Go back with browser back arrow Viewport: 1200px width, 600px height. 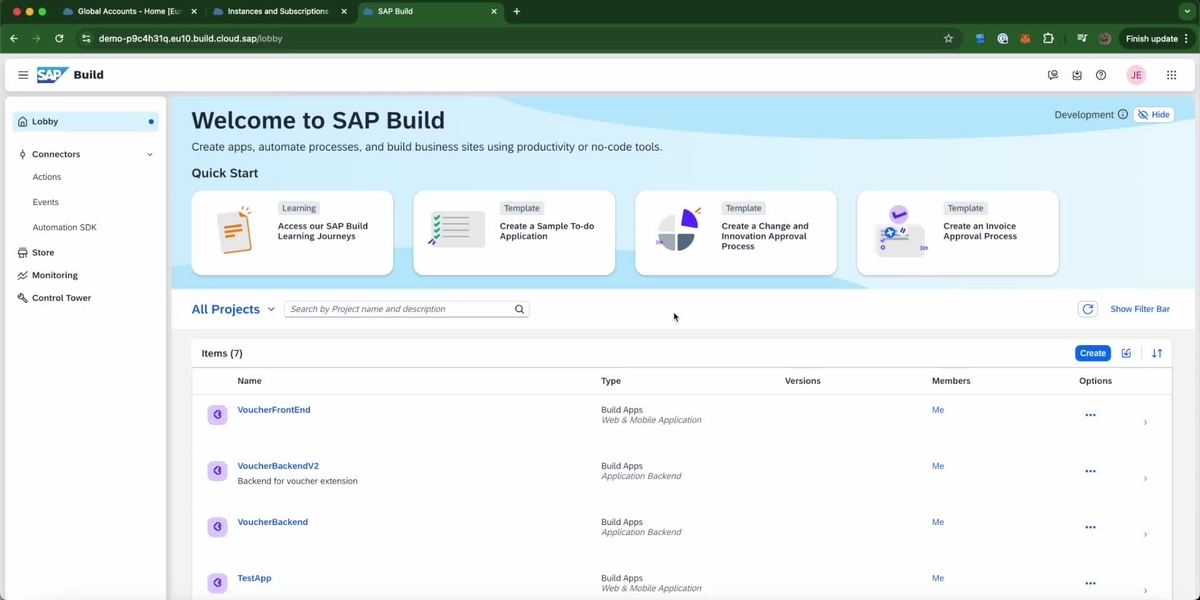14,39
